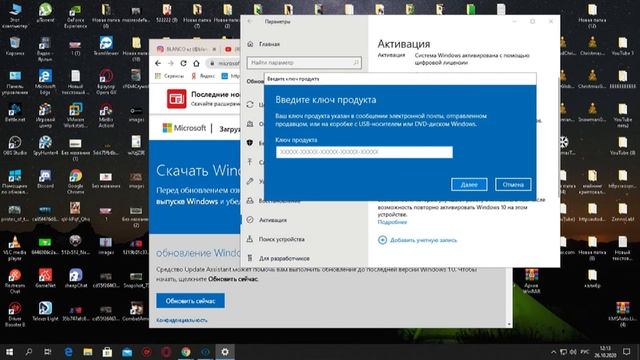
Task: Open the Opera GX browser desktop icon
Action: [x=106, y=82]
